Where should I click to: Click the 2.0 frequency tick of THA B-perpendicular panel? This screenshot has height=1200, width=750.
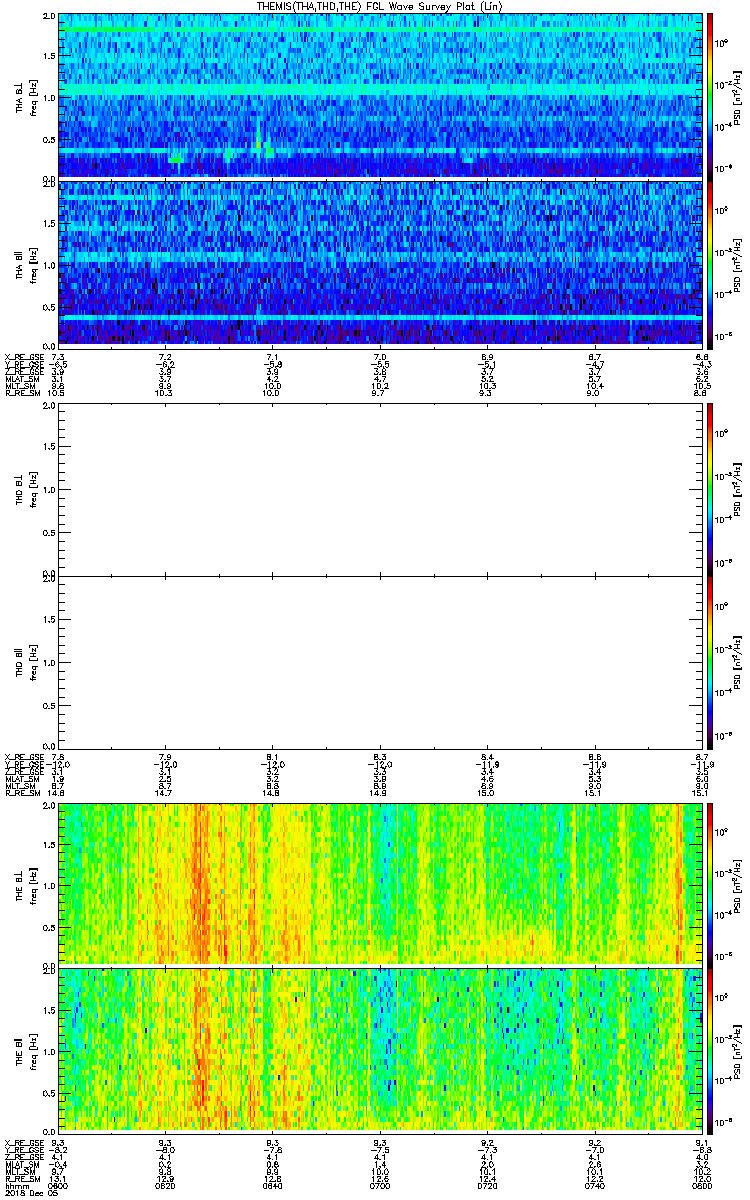49,18
